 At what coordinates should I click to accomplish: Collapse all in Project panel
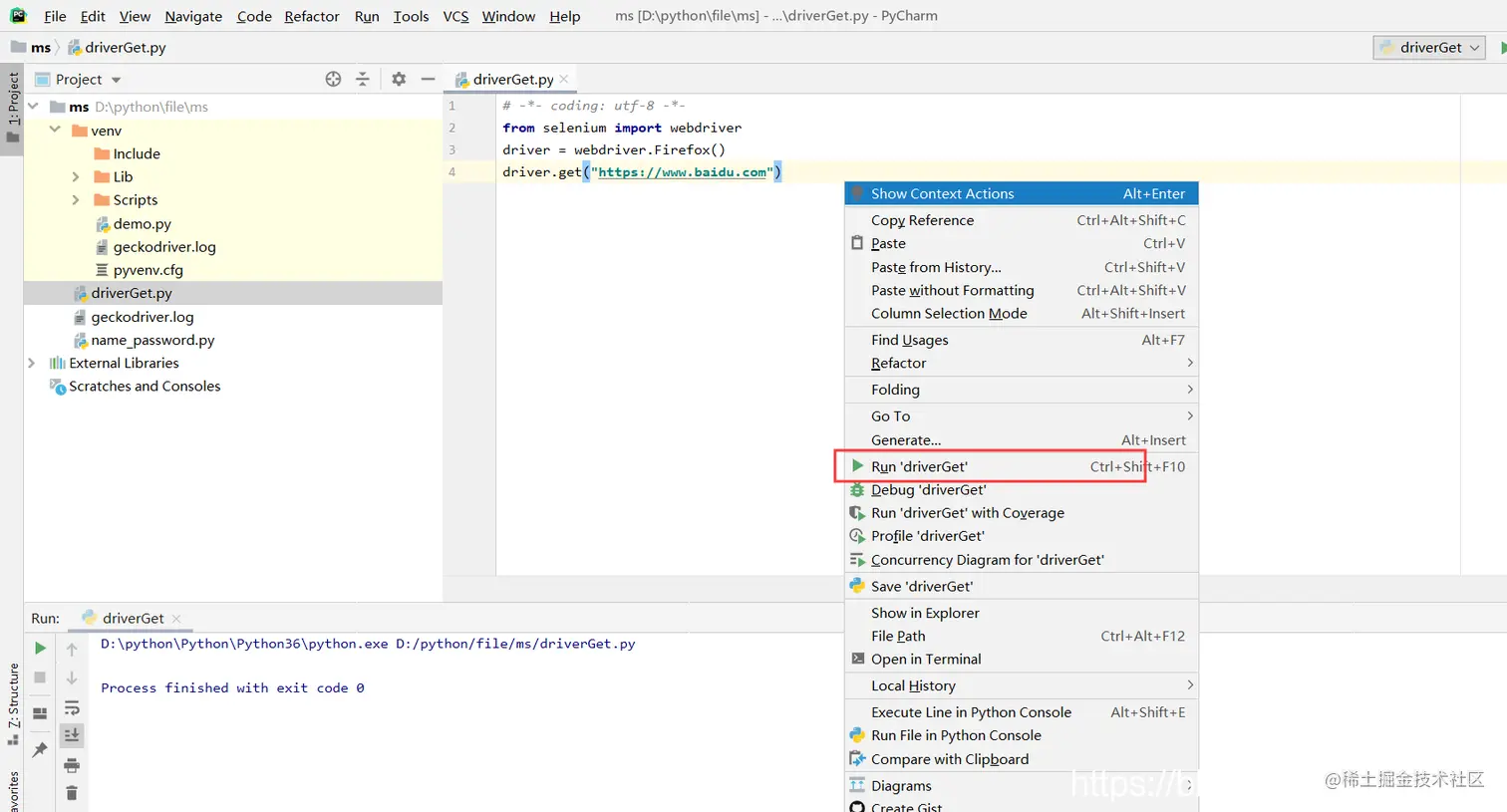[x=363, y=79]
